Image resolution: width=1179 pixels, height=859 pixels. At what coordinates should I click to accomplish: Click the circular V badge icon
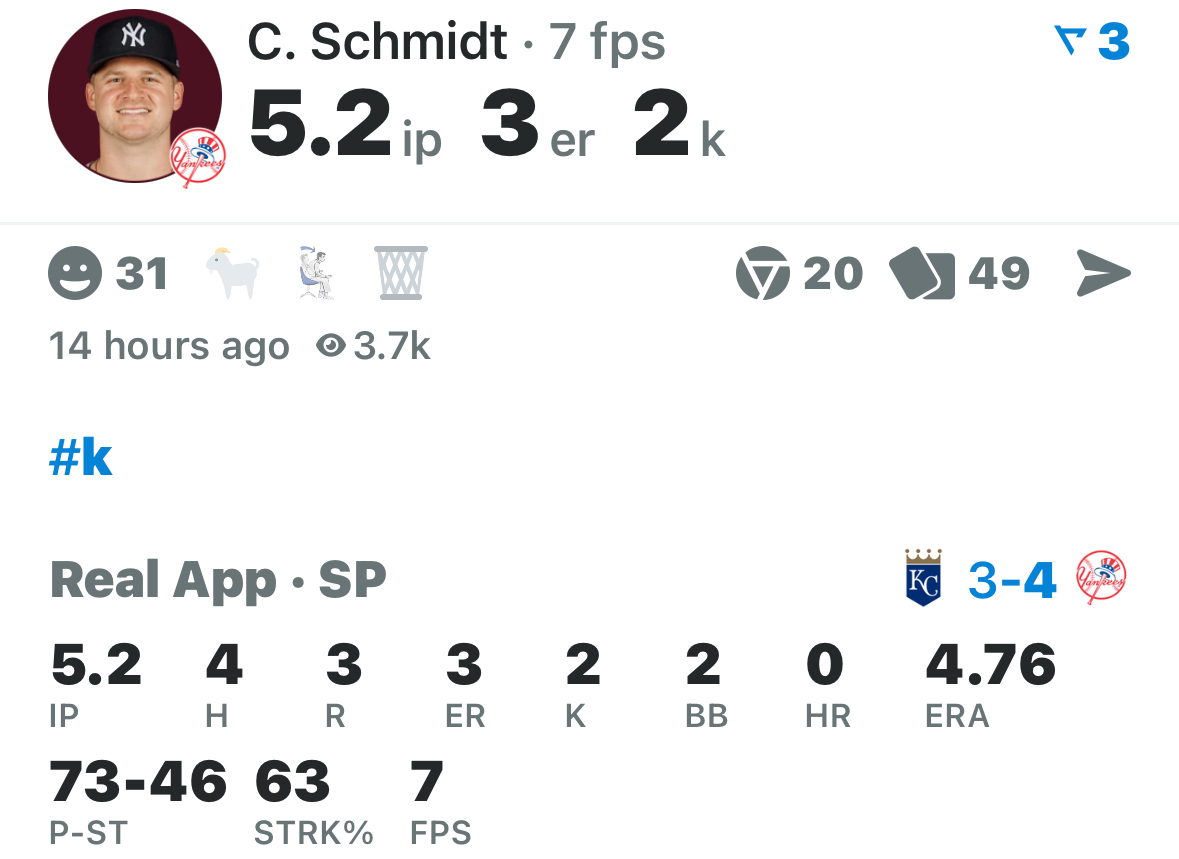coord(762,273)
